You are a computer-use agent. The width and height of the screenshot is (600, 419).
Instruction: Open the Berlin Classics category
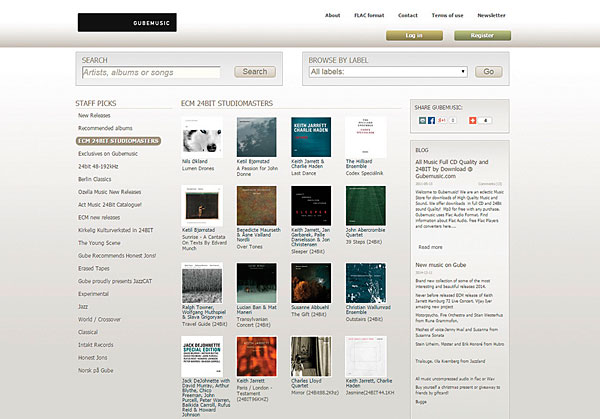[95, 179]
